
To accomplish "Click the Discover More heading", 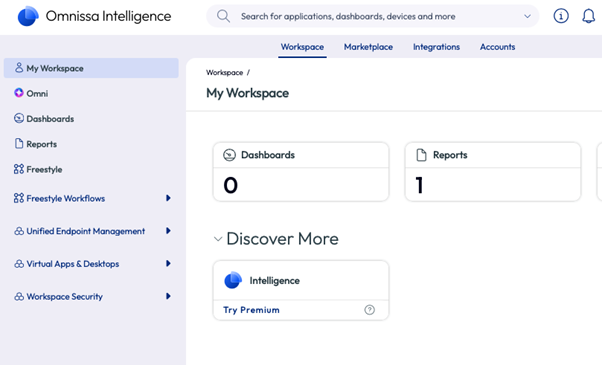I will tap(282, 239).
